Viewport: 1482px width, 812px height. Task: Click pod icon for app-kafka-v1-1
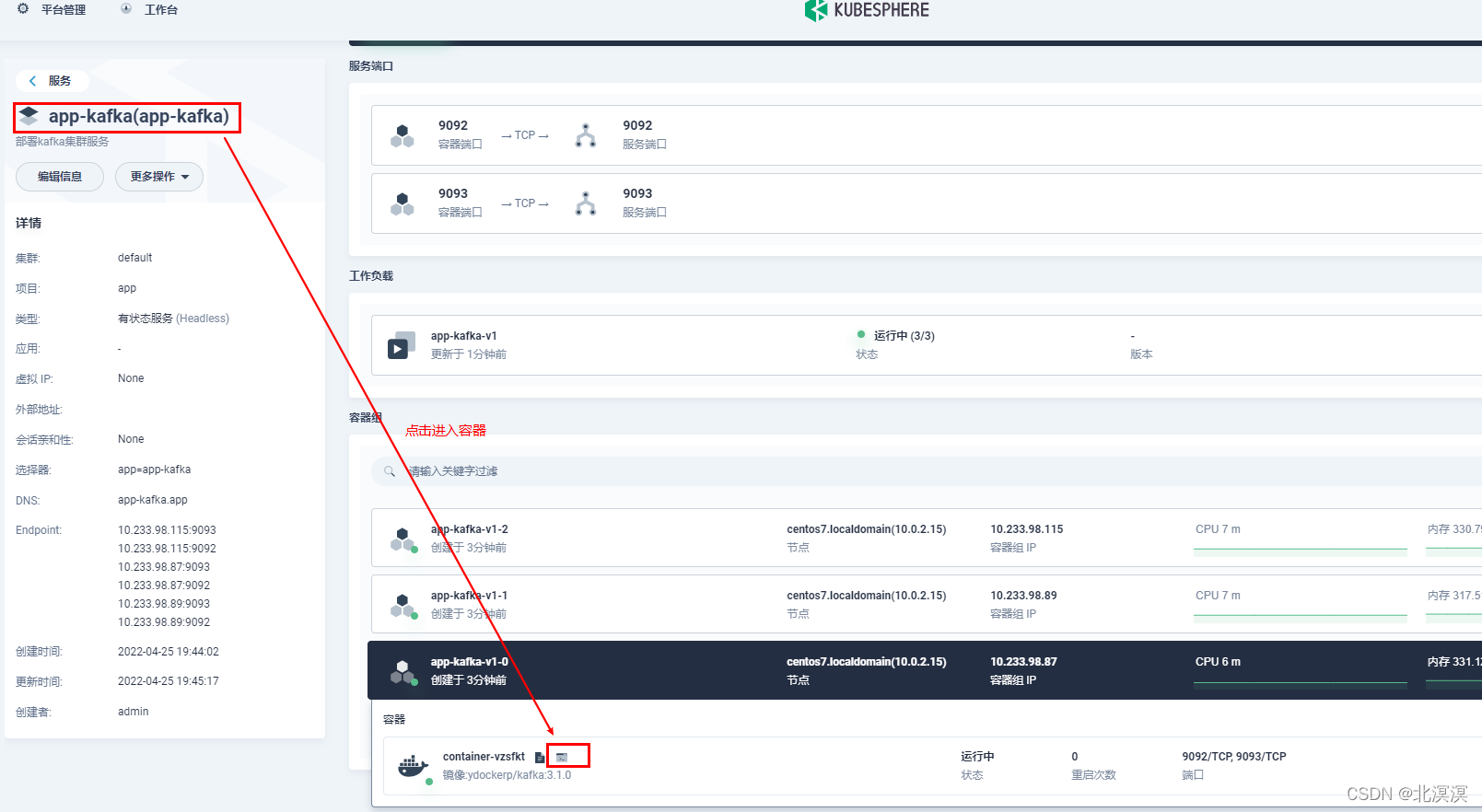click(403, 605)
